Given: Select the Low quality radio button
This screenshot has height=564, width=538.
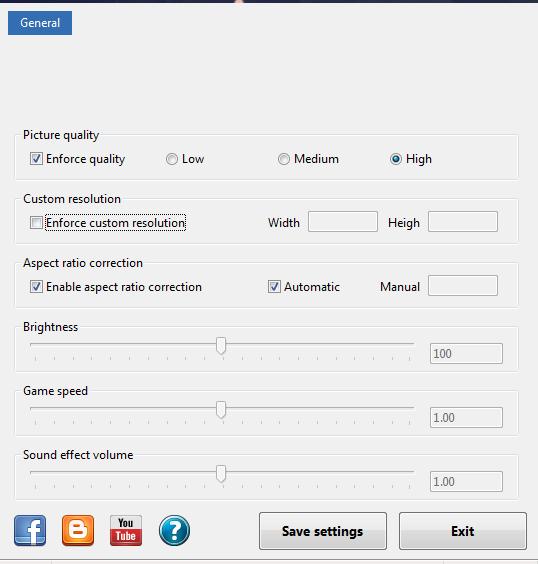Looking at the screenshot, I should pyautogui.click(x=172, y=159).
